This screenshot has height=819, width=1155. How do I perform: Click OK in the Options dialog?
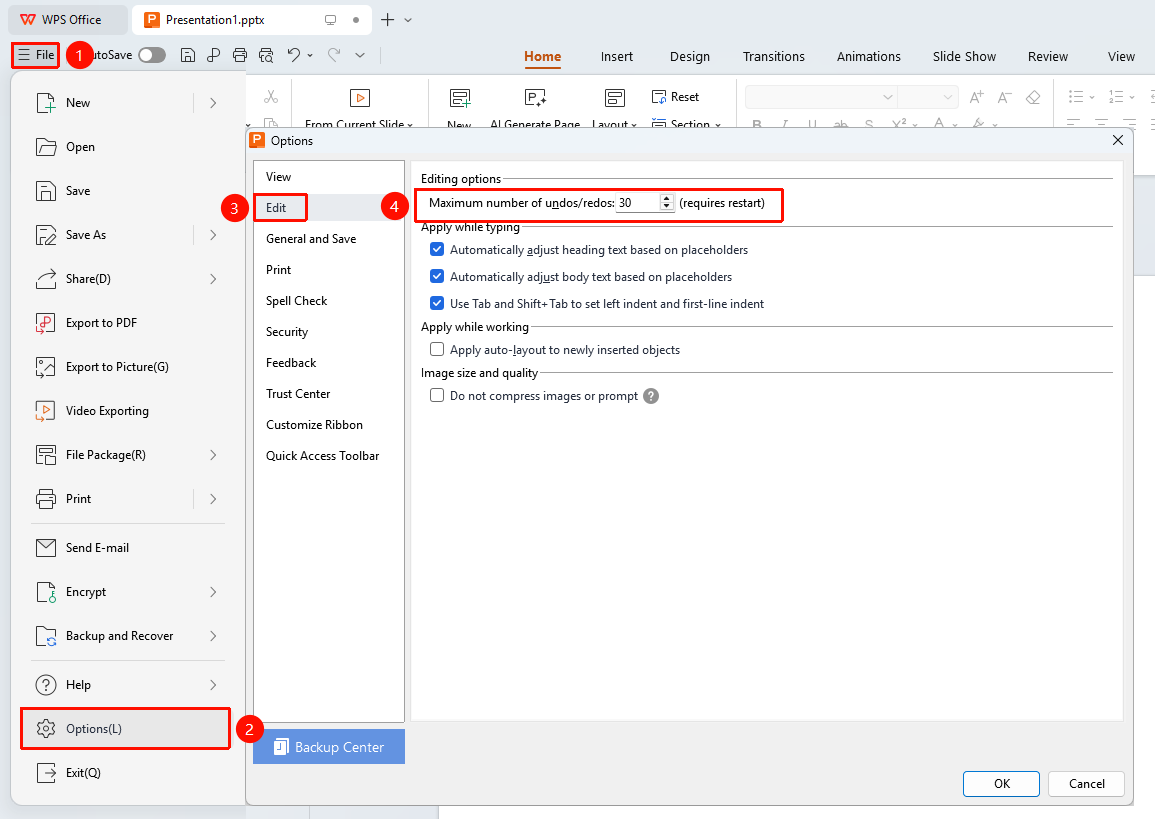(1001, 784)
